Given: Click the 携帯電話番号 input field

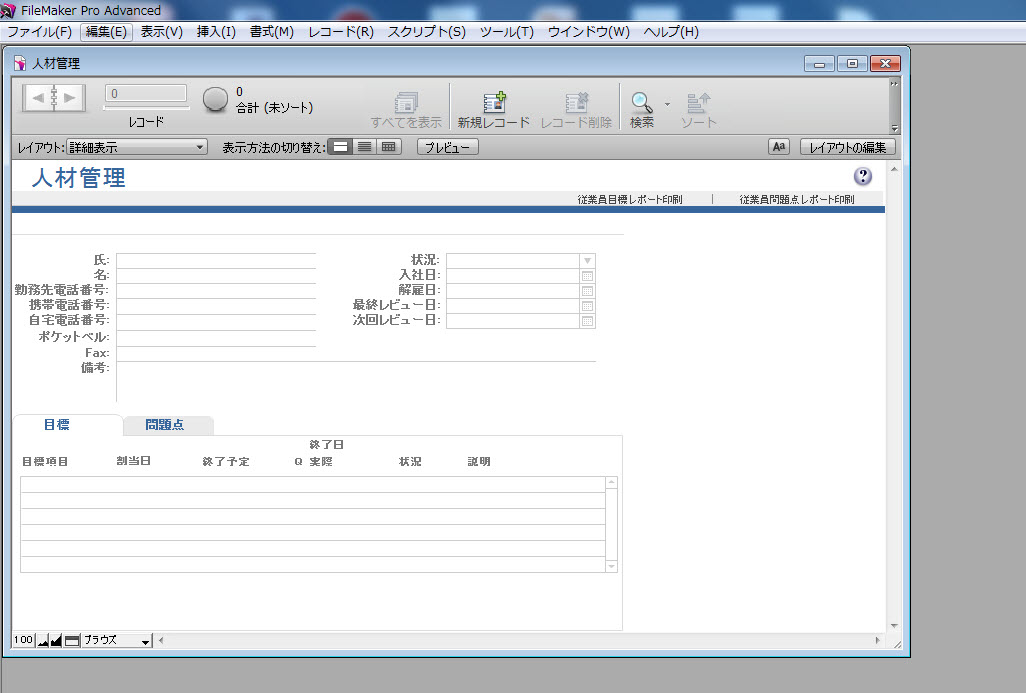Looking at the screenshot, I should click(216, 306).
